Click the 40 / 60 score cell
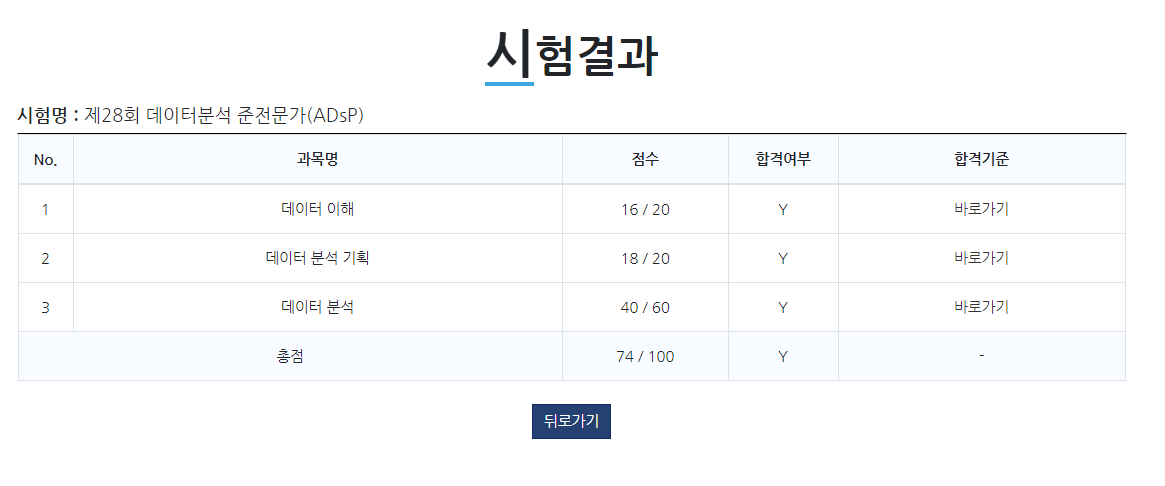The image size is (1165, 486). (645, 307)
